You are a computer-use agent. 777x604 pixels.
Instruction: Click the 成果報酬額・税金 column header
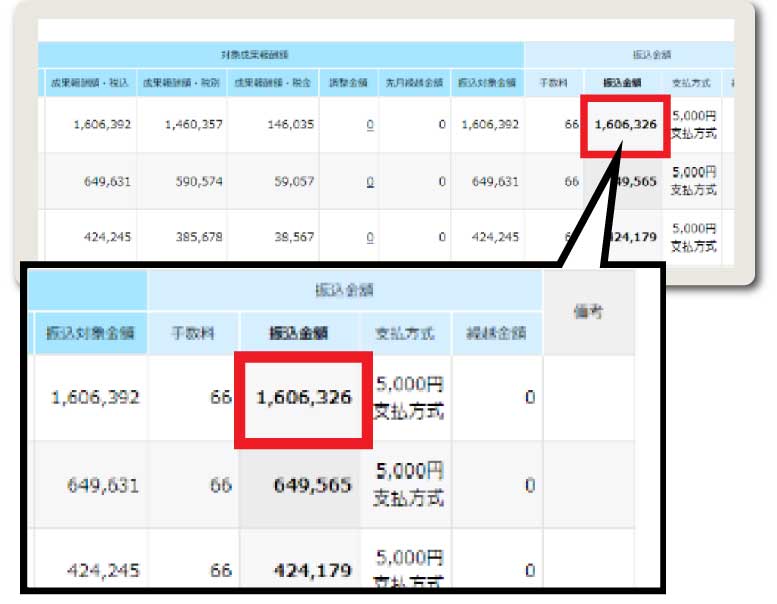[272, 83]
